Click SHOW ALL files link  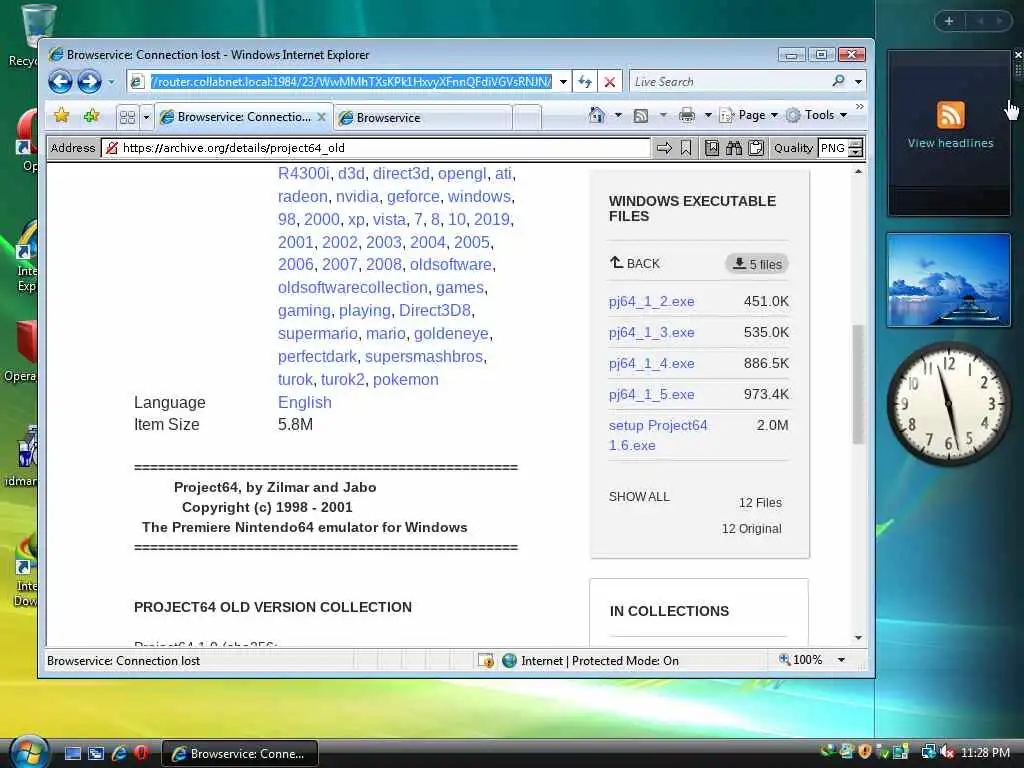point(639,496)
